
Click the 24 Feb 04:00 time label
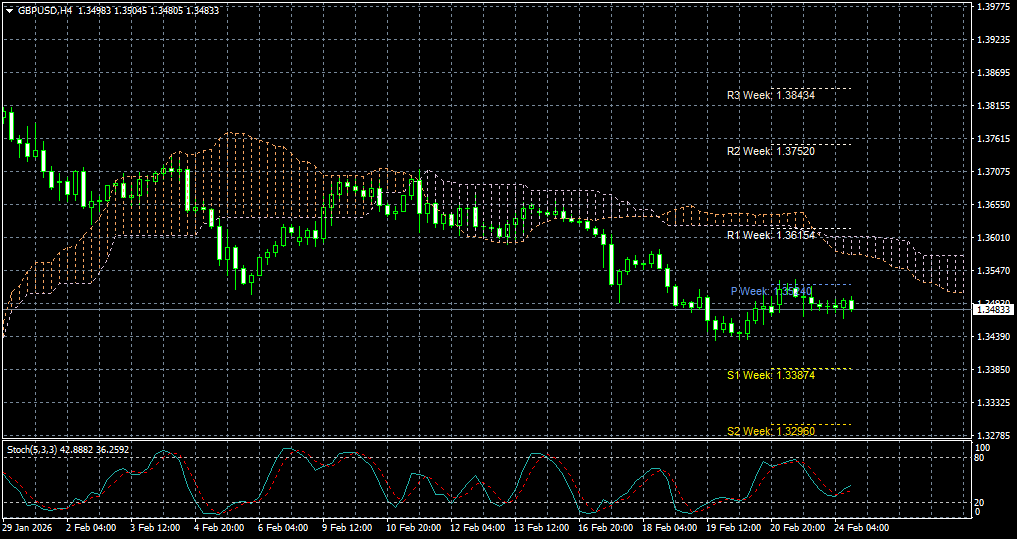click(x=863, y=528)
